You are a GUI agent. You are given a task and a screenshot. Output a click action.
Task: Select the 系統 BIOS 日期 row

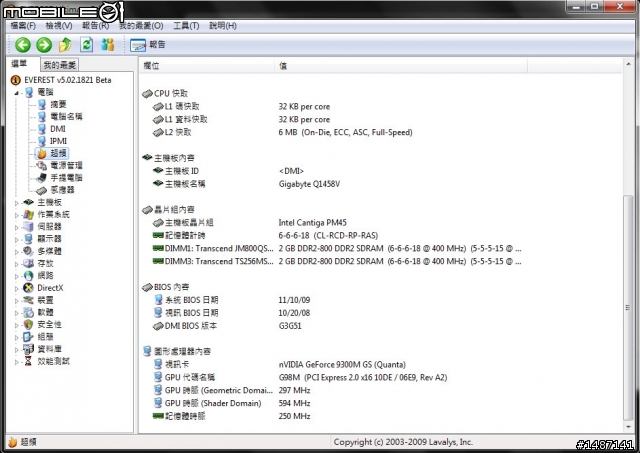point(232,300)
